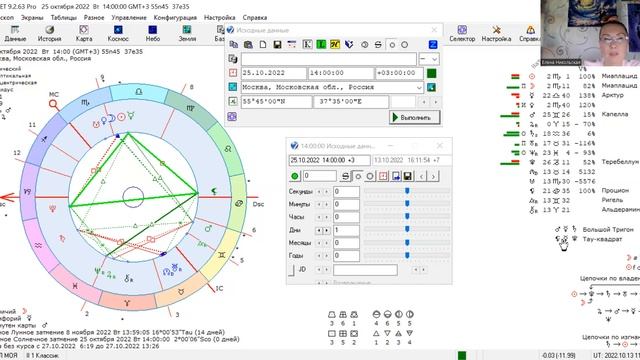Click the K icon in Исходные данные

[x=307, y=44]
